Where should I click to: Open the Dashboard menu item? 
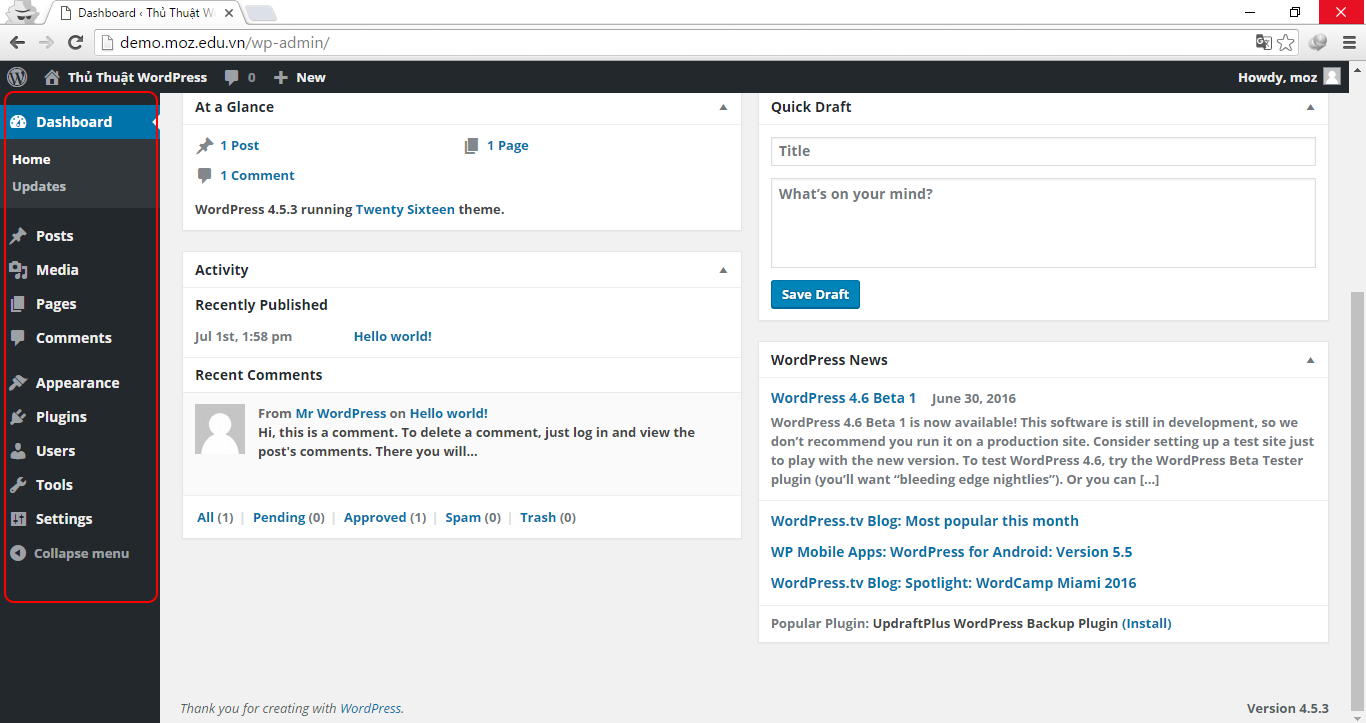coord(80,122)
